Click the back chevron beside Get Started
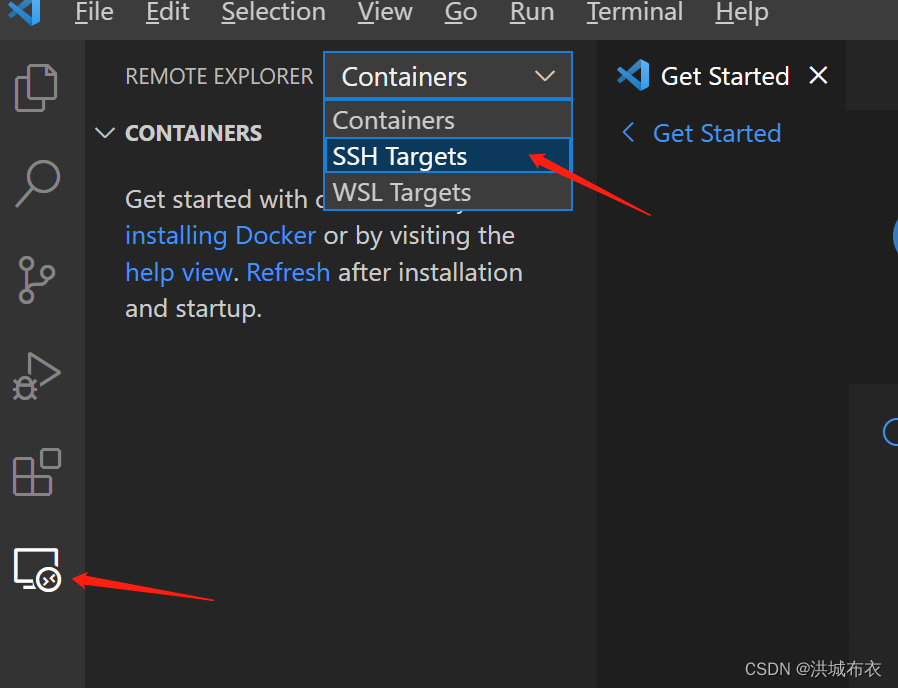This screenshot has height=688, width=898. tap(628, 133)
